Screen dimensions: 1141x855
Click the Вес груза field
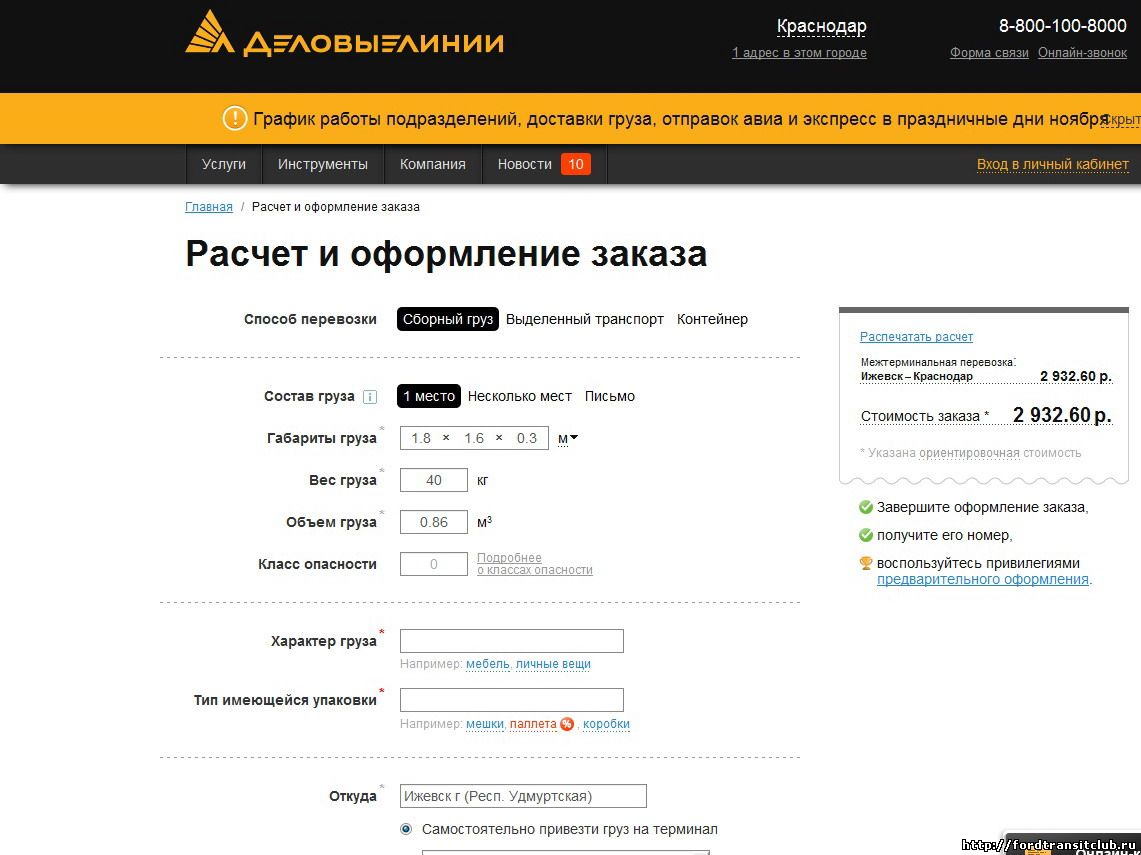click(x=433, y=480)
